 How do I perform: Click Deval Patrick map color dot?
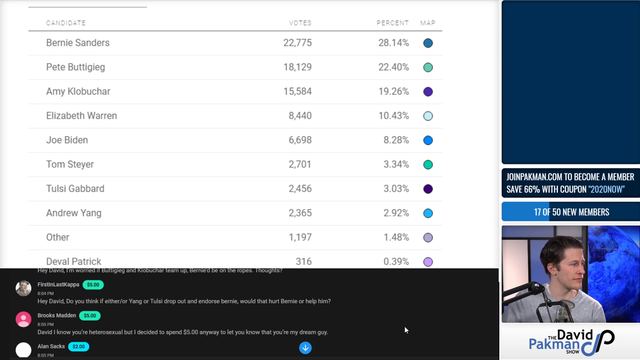(x=428, y=262)
